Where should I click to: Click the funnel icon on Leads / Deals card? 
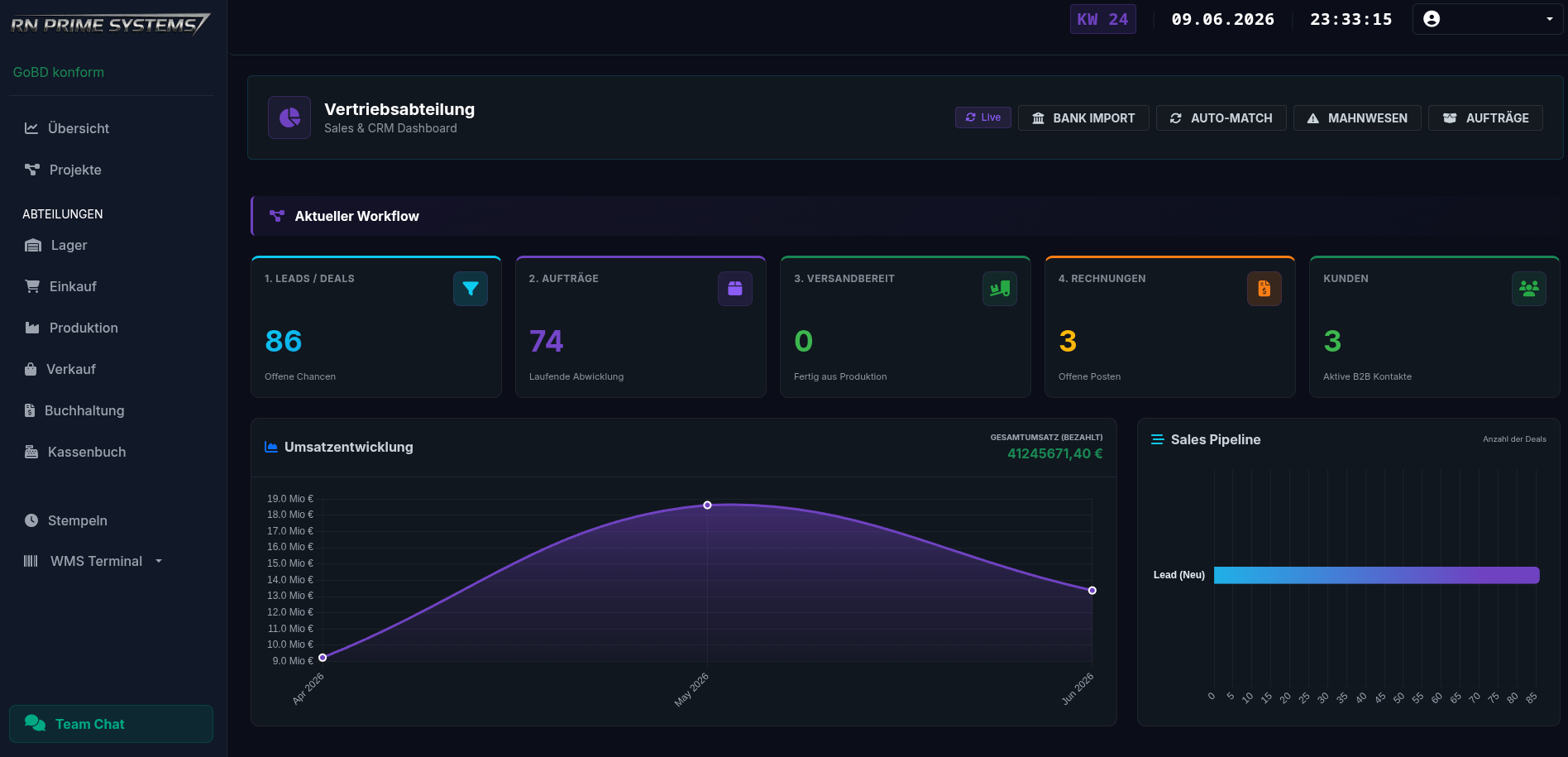[471, 289]
